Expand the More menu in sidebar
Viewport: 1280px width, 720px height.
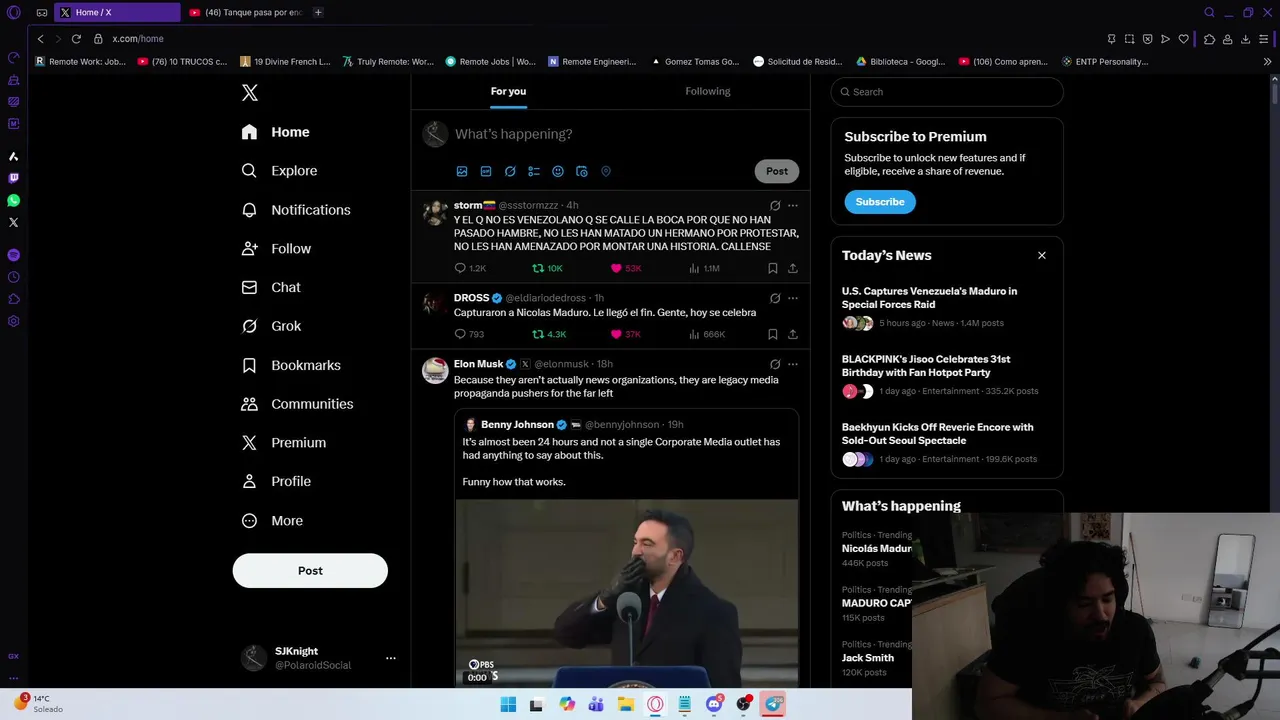pyautogui.click(x=272, y=521)
